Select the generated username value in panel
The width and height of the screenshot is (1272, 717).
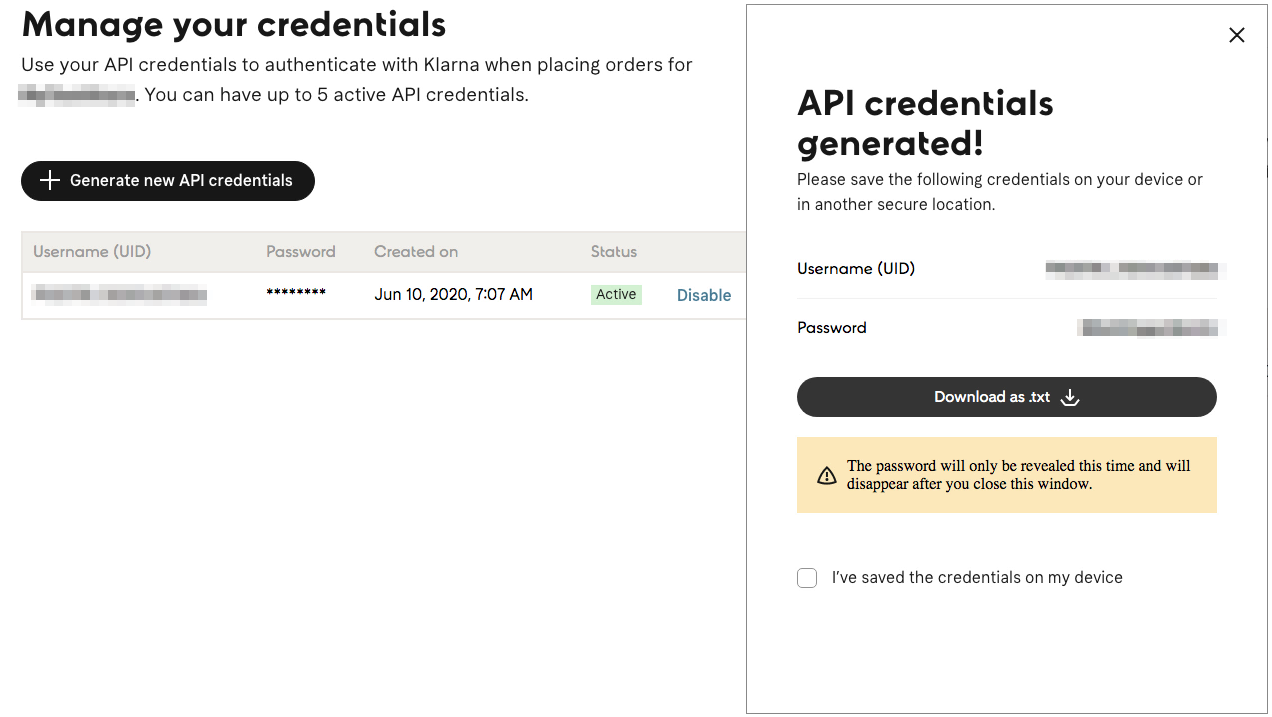coord(1135,269)
